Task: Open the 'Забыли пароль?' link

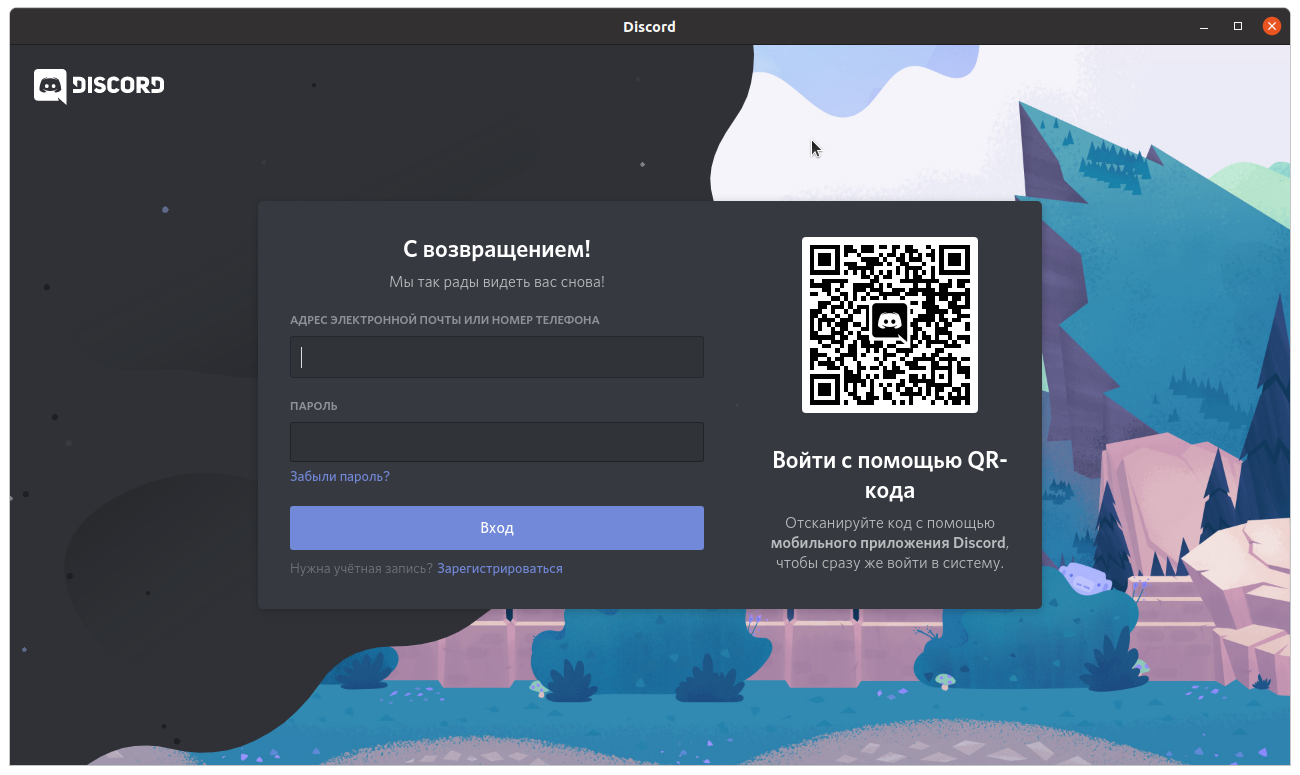Action: tap(340, 477)
